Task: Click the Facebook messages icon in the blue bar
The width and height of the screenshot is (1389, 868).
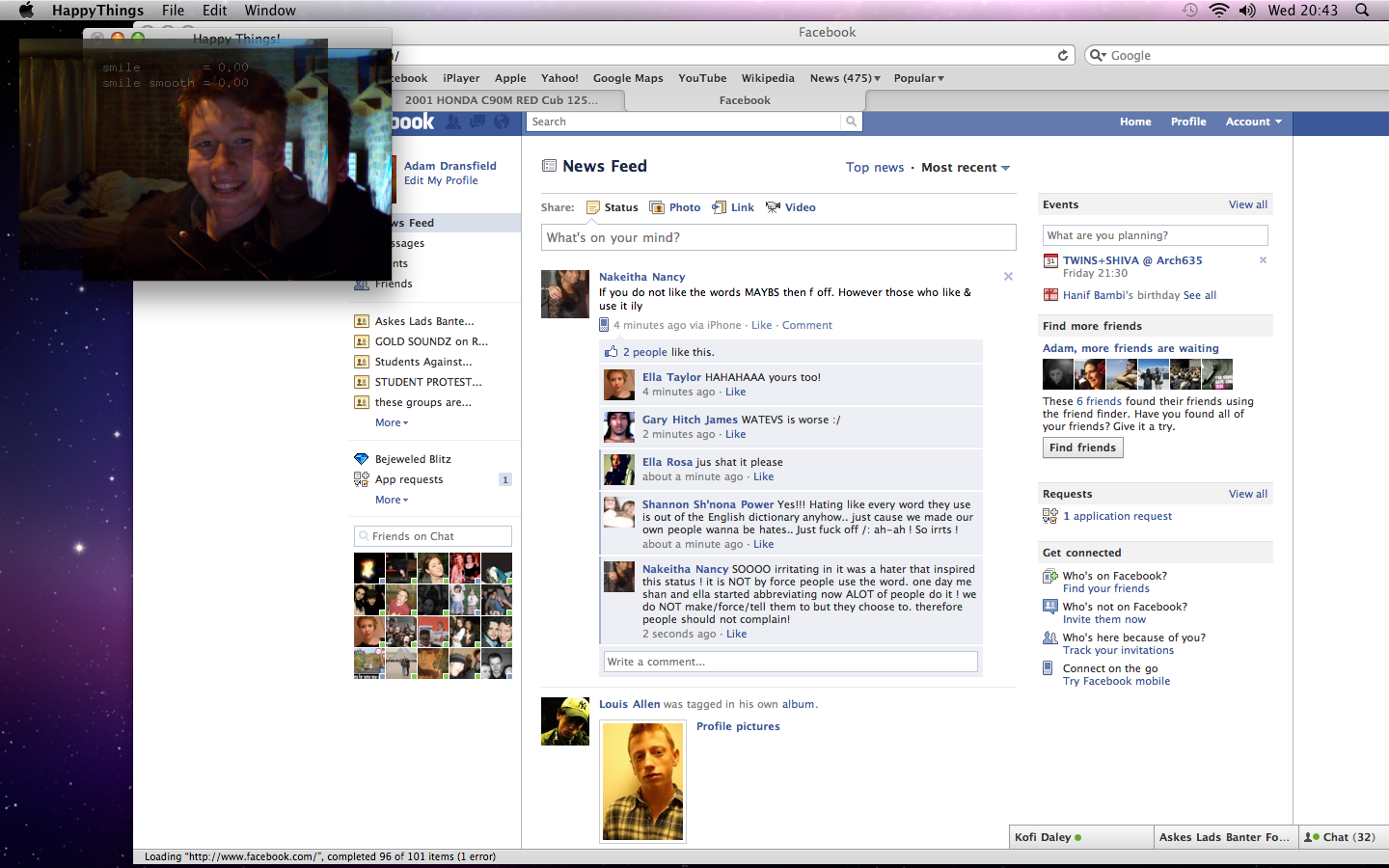Action: click(477, 122)
